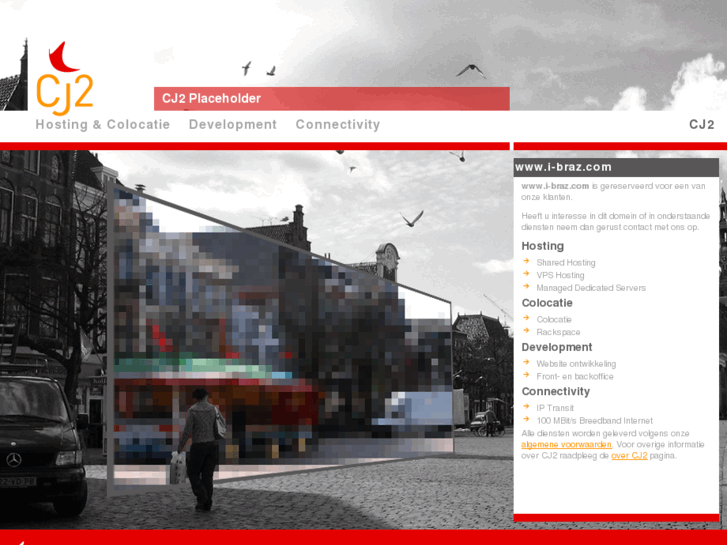Click the Development section heading in panel
727x545 pixels.
pyautogui.click(x=557, y=347)
